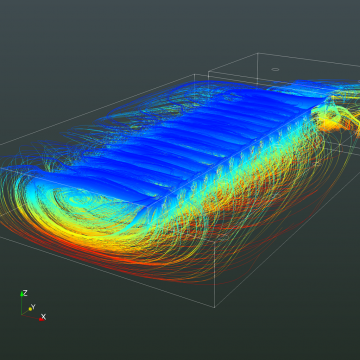The image size is (360, 360).
Task: Select the red X axis arrow tip
Action: click(41, 319)
